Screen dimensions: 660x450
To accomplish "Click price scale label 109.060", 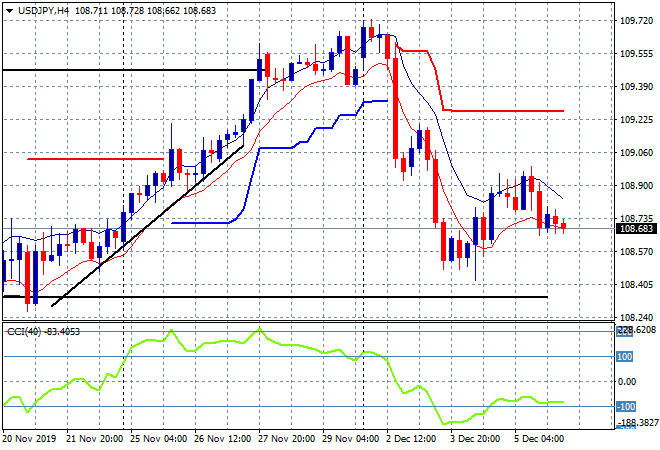I will (x=636, y=152).
